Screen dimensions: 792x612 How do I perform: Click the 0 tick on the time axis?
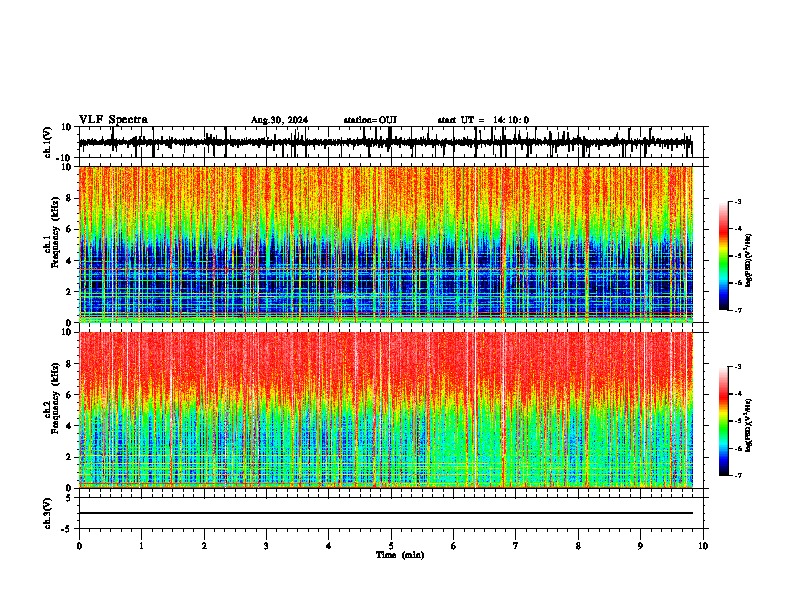(x=79, y=546)
